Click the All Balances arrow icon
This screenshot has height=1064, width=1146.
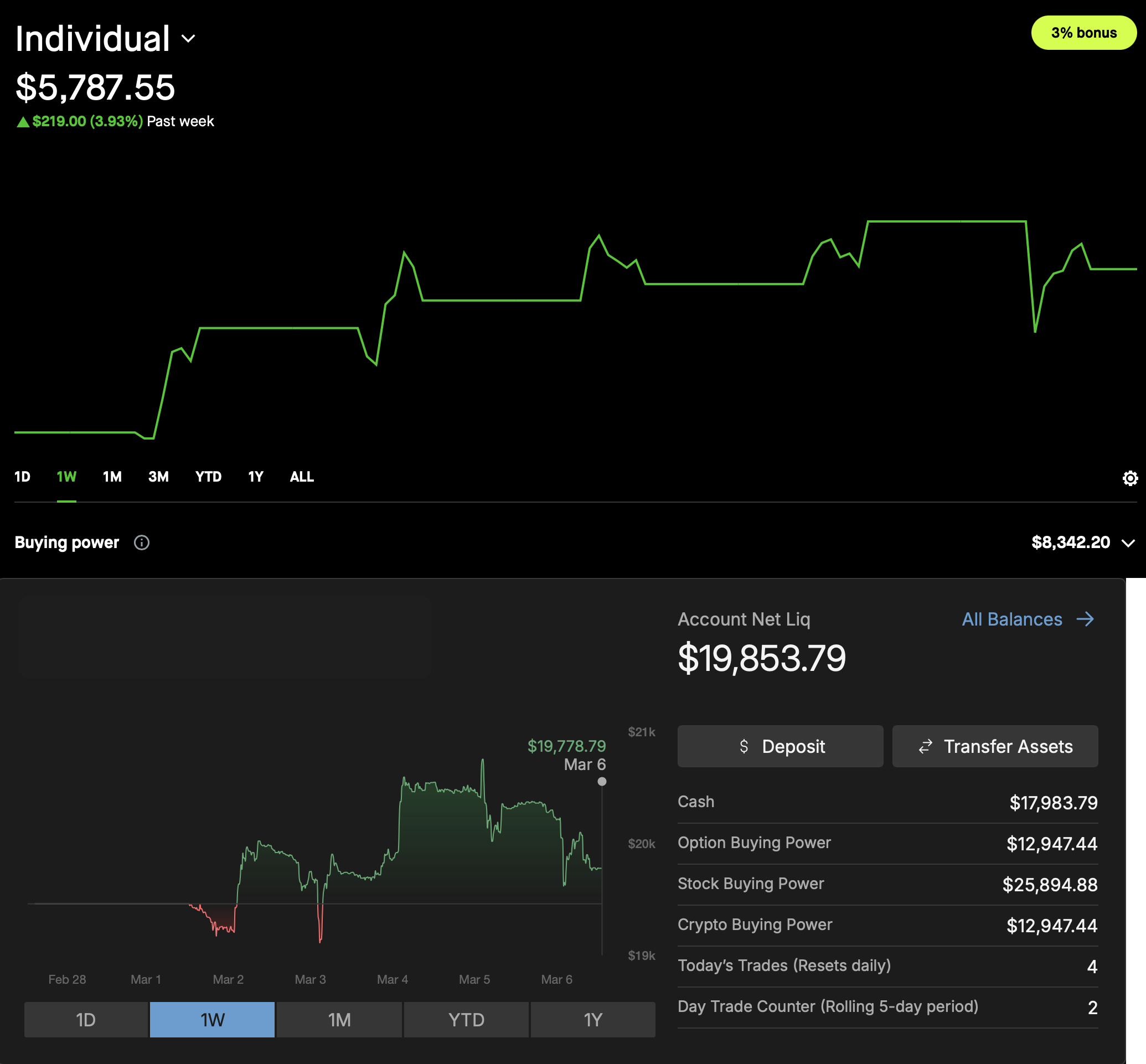click(x=1085, y=619)
